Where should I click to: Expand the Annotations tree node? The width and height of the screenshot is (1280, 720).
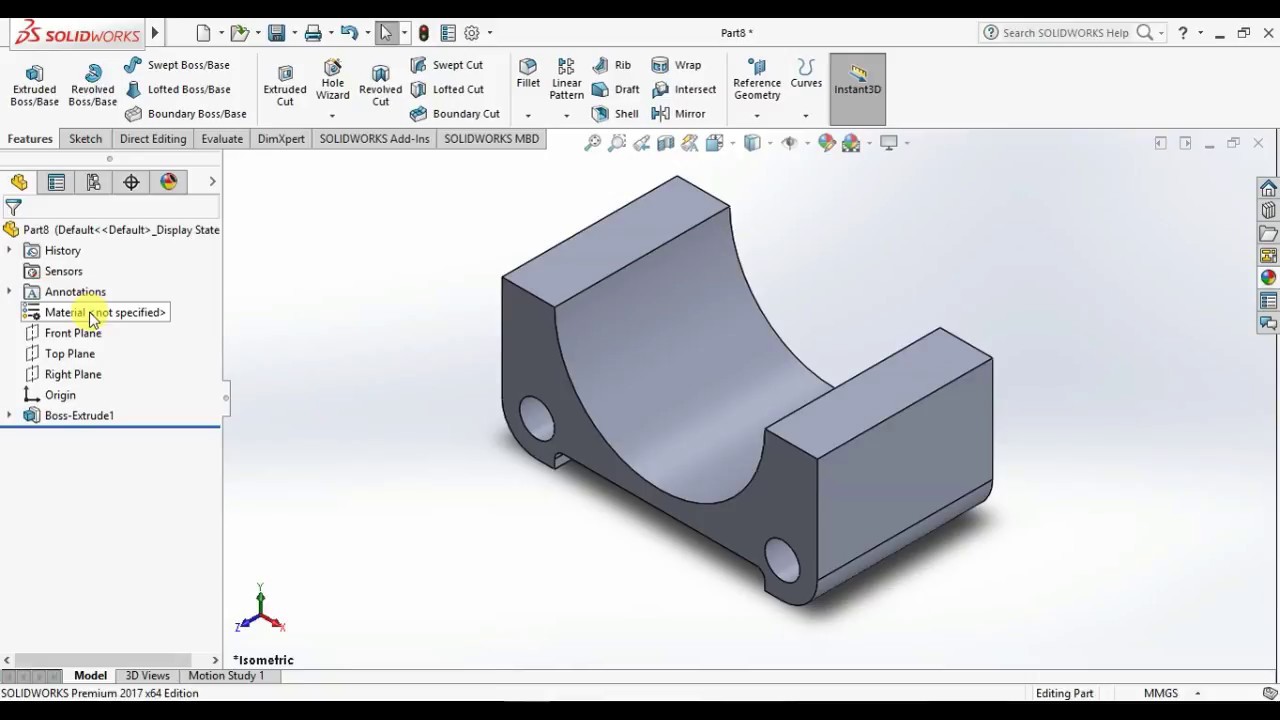(x=10, y=292)
